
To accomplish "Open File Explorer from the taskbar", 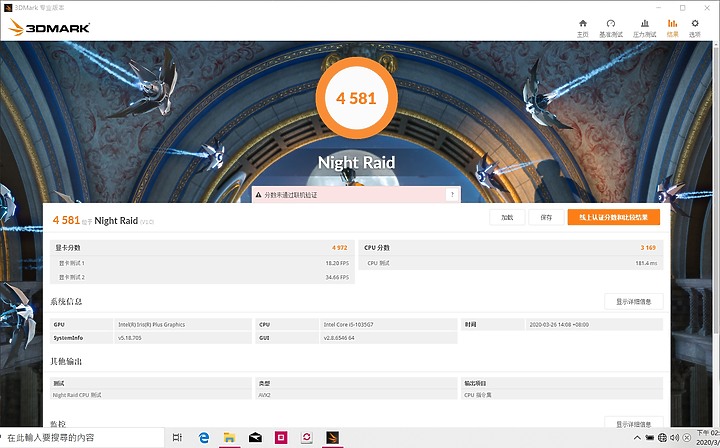I will tap(230, 437).
